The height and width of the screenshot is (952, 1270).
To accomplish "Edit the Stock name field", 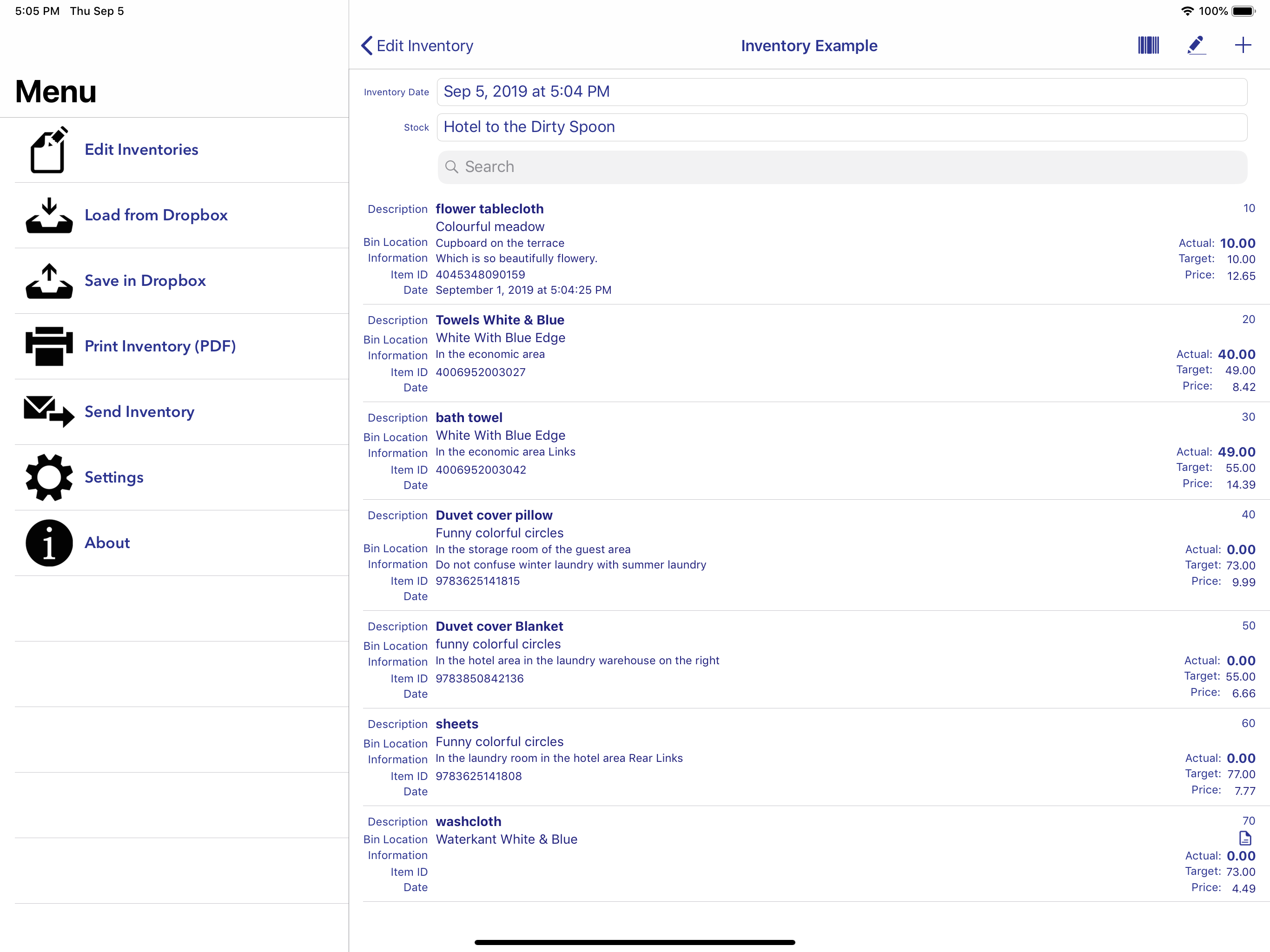I will [x=842, y=127].
